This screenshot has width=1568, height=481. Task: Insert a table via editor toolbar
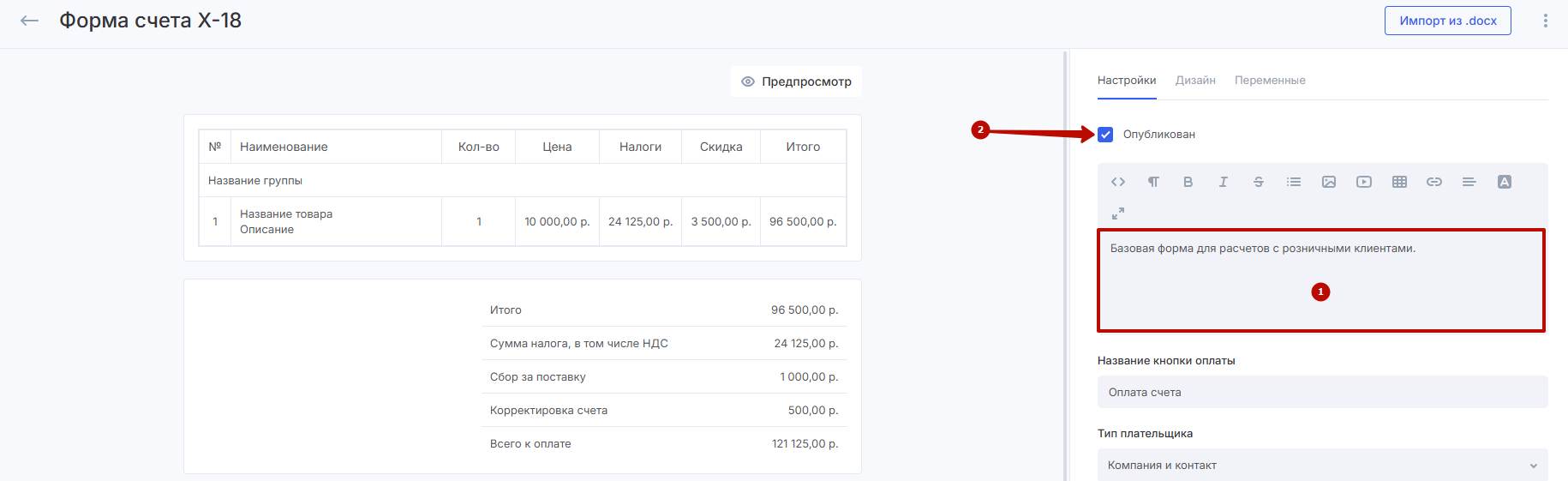1399,182
